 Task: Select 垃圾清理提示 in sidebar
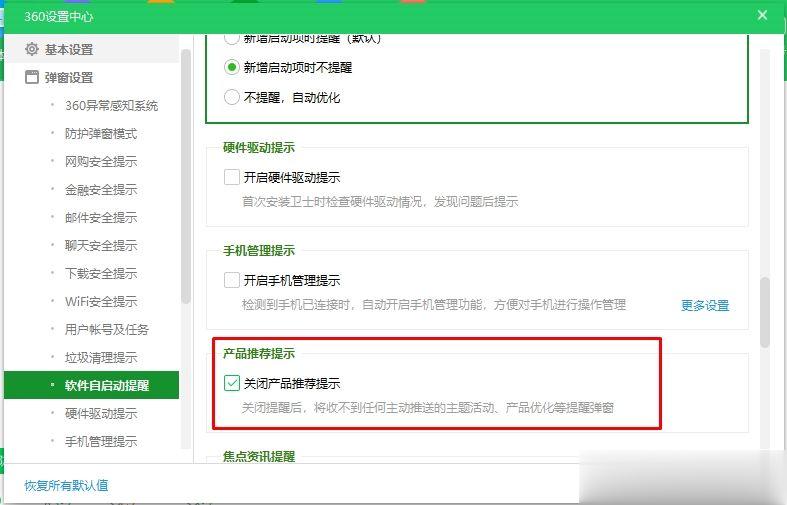[x=101, y=357]
